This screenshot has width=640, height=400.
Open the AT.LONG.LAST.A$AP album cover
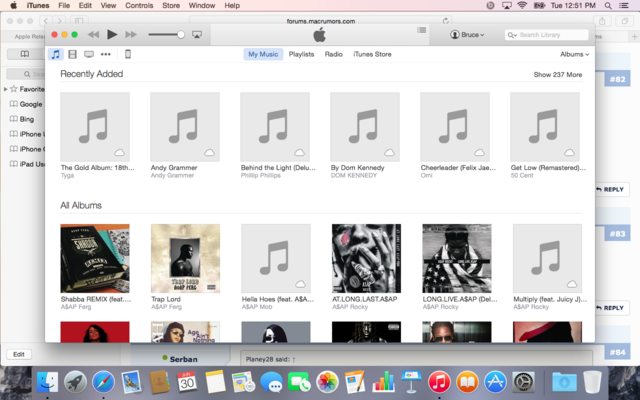pyautogui.click(x=366, y=258)
